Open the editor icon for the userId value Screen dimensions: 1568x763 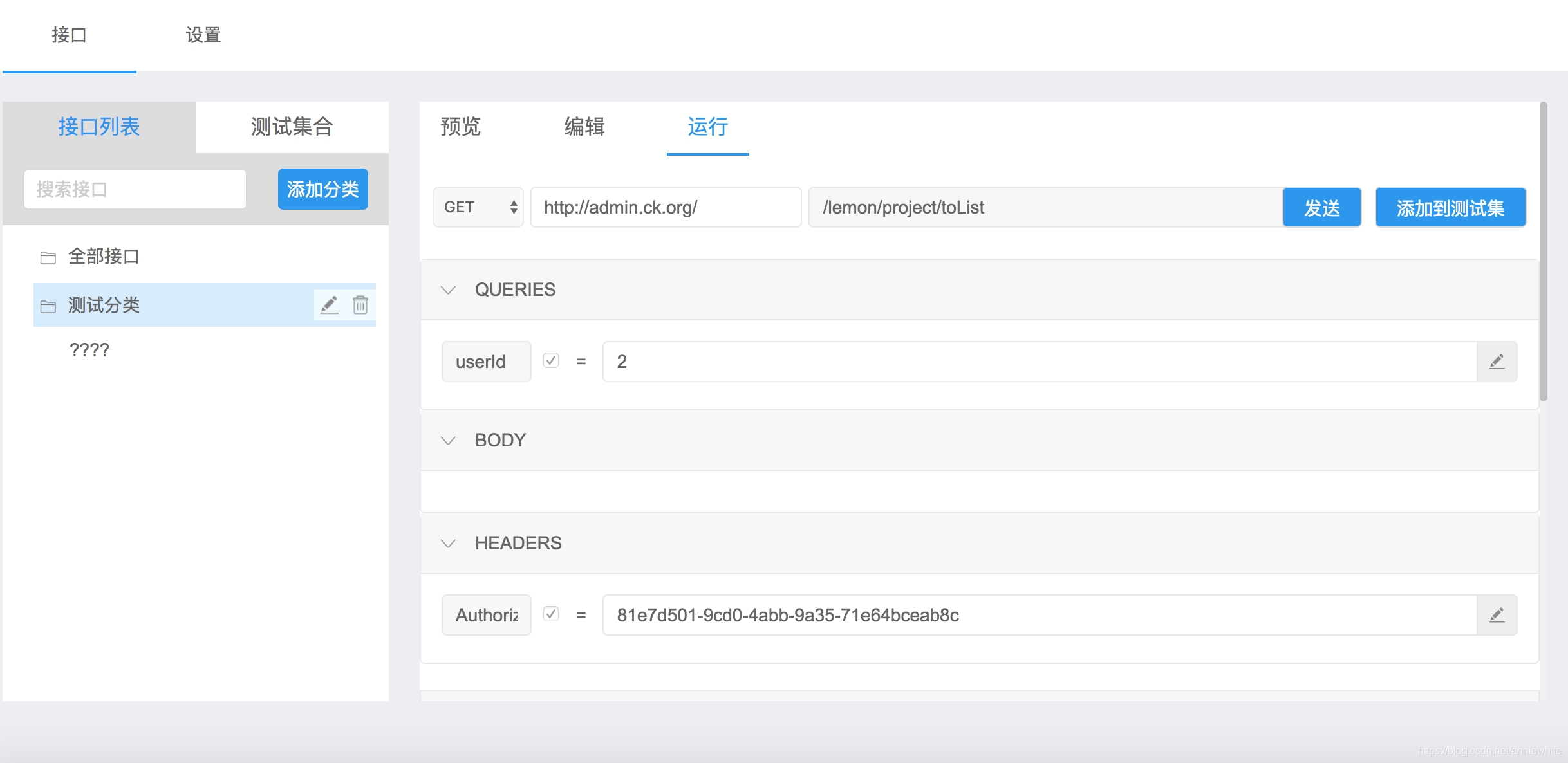click(x=1497, y=362)
